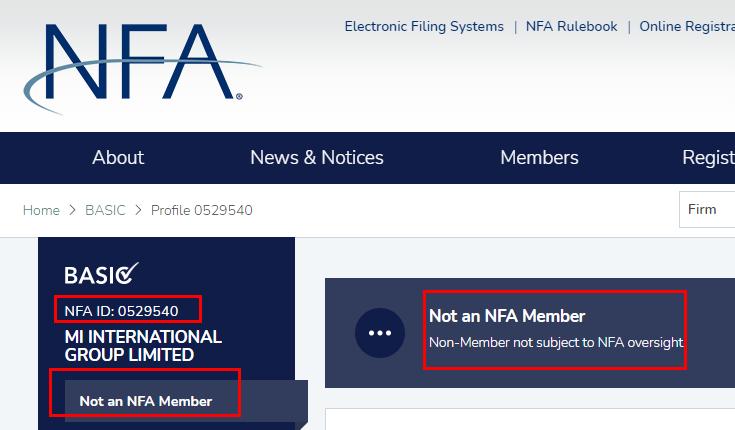Click the Non-Member not subject to oversight text
The width and height of the screenshot is (735, 430).
(x=556, y=342)
